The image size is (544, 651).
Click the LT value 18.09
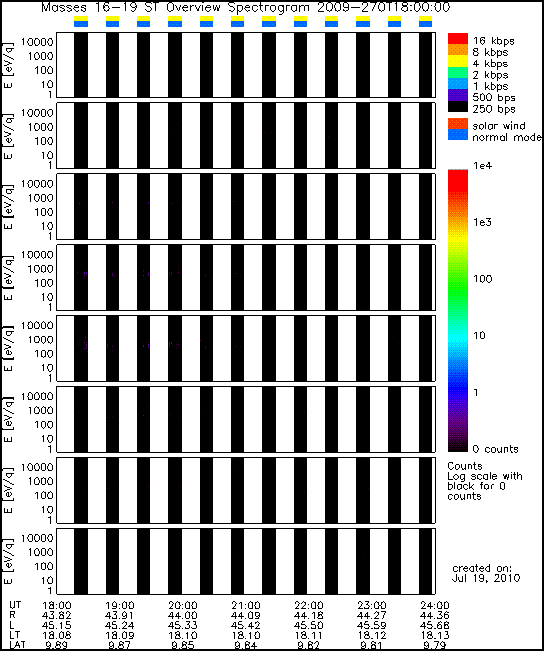(x=120, y=635)
